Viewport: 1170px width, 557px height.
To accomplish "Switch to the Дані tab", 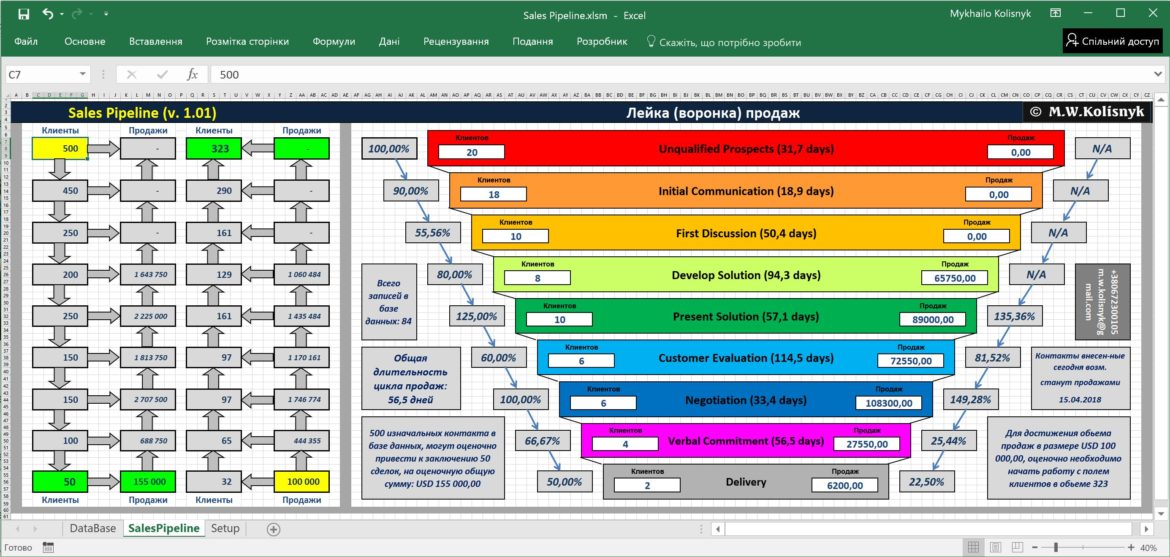I will pyautogui.click(x=389, y=42).
